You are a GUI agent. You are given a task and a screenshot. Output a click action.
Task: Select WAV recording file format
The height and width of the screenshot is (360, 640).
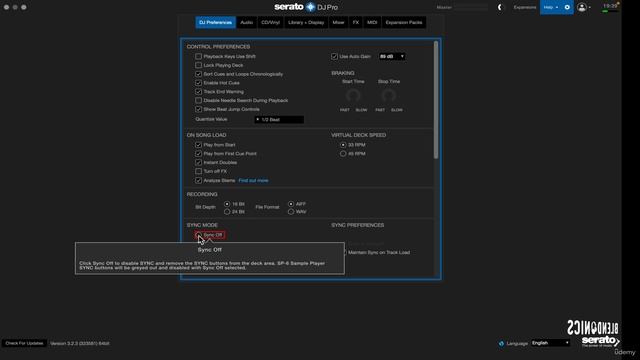click(291, 212)
